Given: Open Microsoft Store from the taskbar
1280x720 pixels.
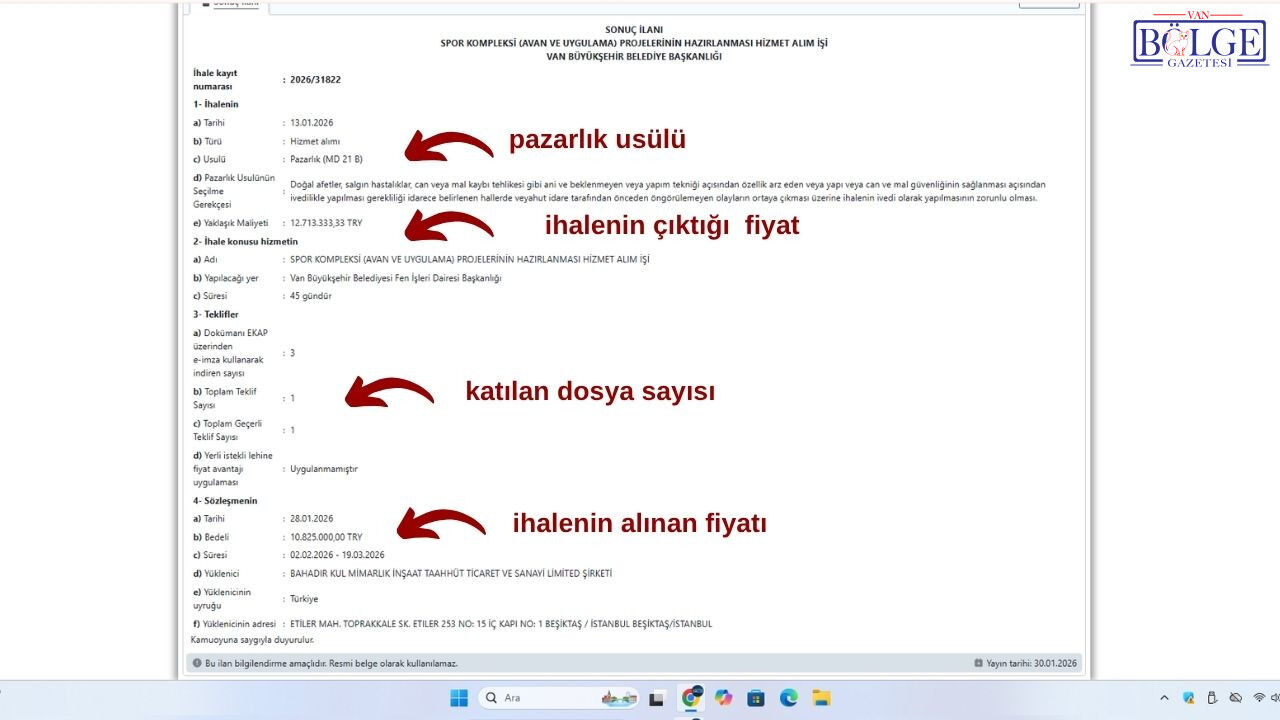Looking at the screenshot, I should click(756, 698).
